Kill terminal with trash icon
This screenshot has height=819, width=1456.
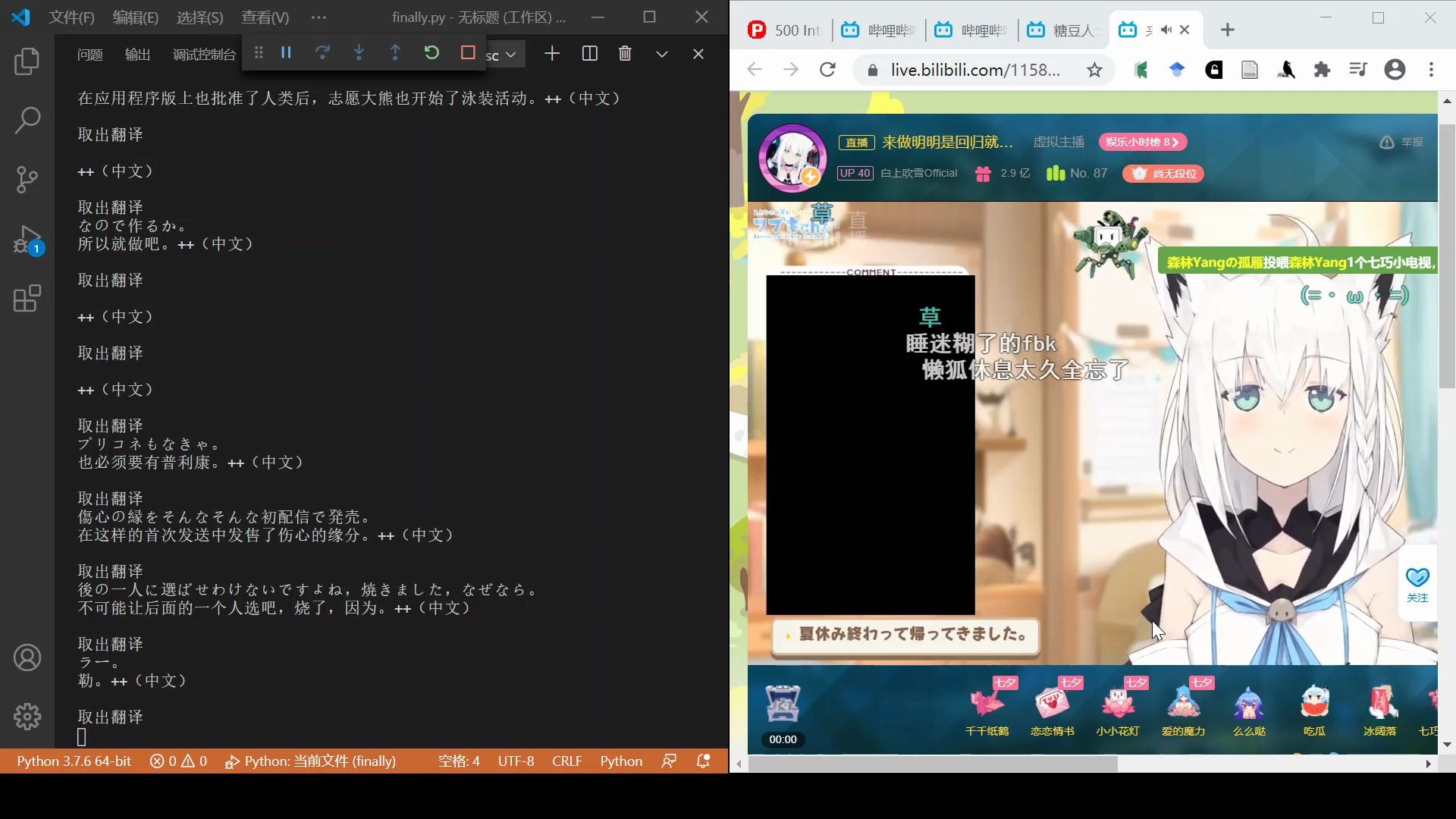(x=625, y=53)
